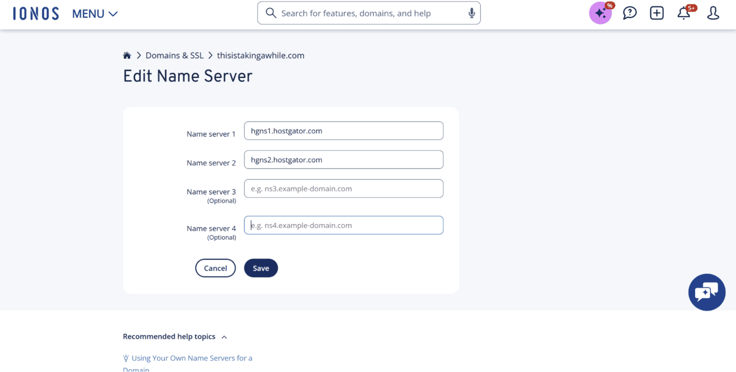Click the IONOS logo

(x=36, y=14)
